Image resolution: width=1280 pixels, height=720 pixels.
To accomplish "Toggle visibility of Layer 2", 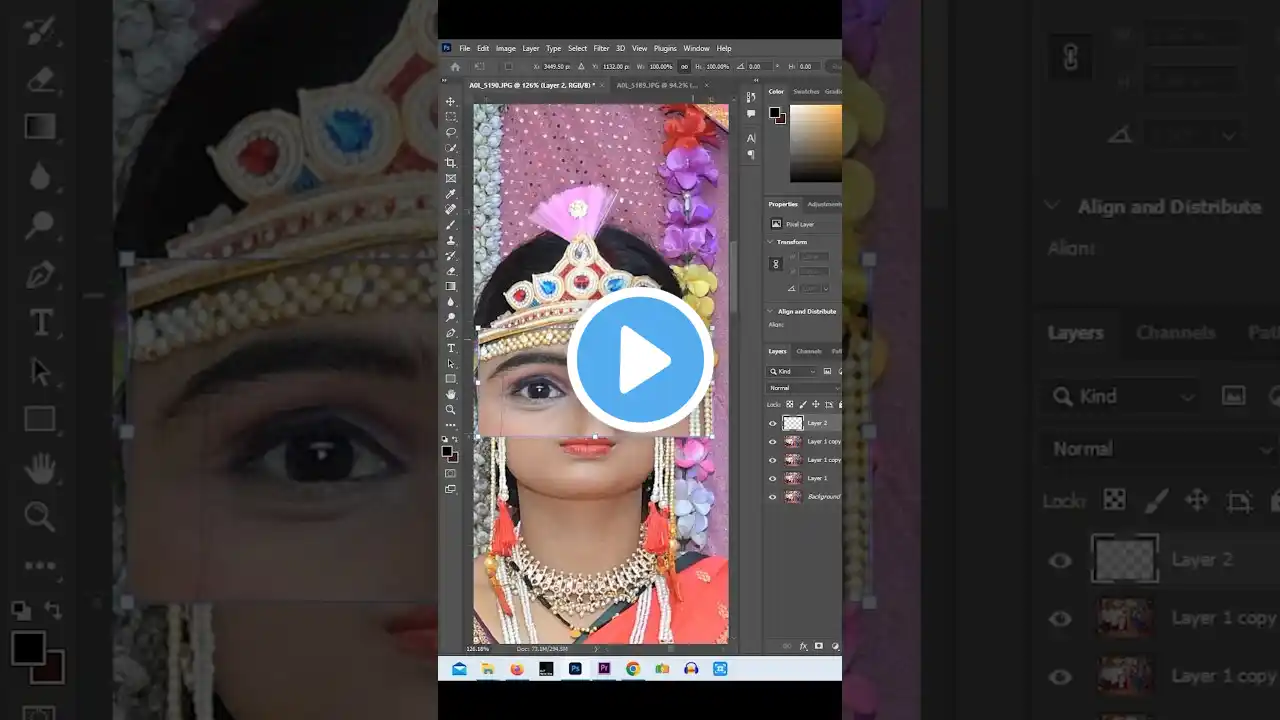I will (773, 423).
